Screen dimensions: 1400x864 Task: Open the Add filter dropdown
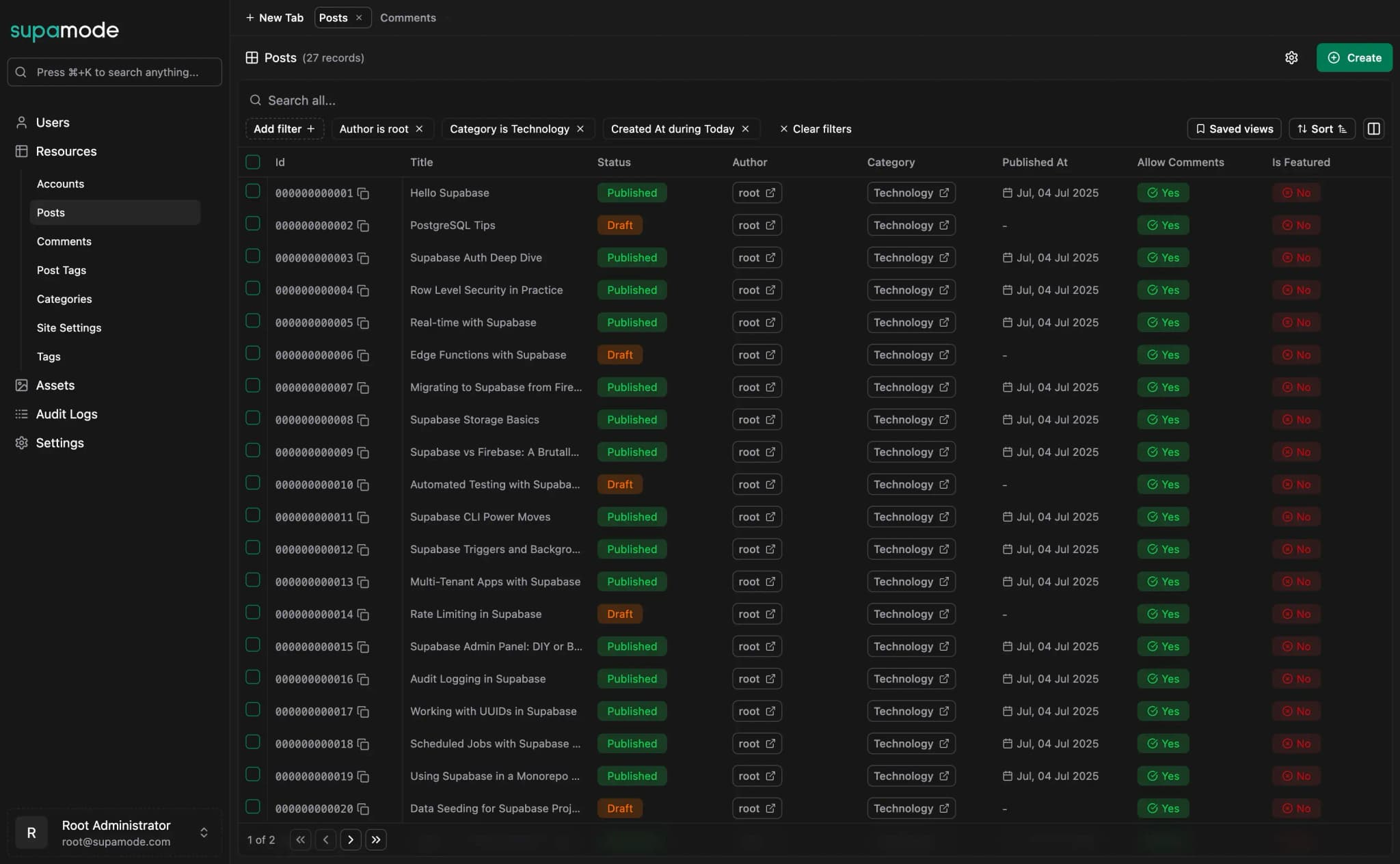284,129
